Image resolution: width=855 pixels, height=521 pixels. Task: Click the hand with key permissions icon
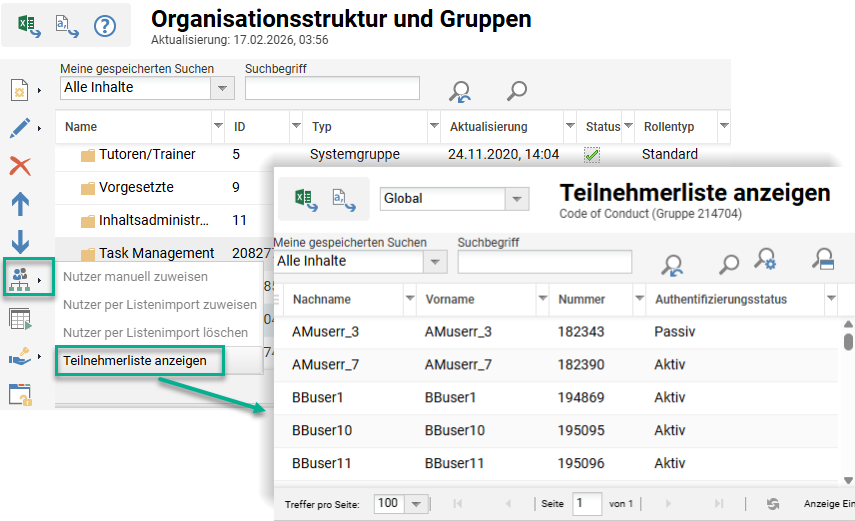pos(20,356)
